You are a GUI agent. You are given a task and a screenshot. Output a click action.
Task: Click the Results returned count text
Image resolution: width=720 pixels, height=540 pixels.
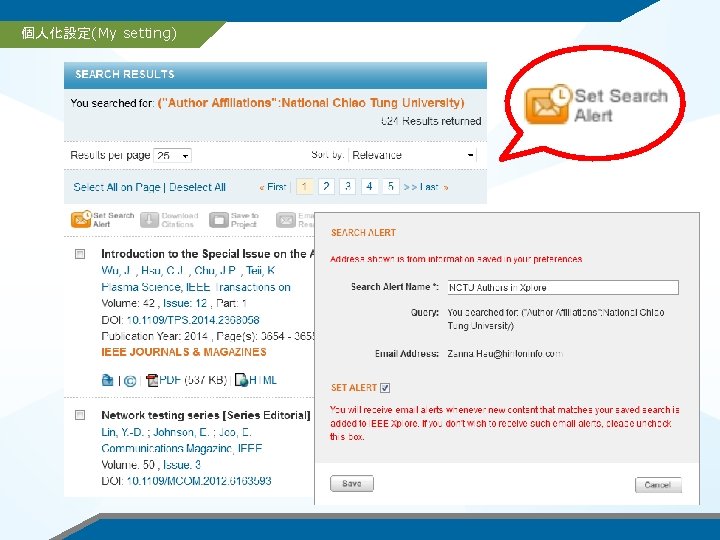pos(431,121)
